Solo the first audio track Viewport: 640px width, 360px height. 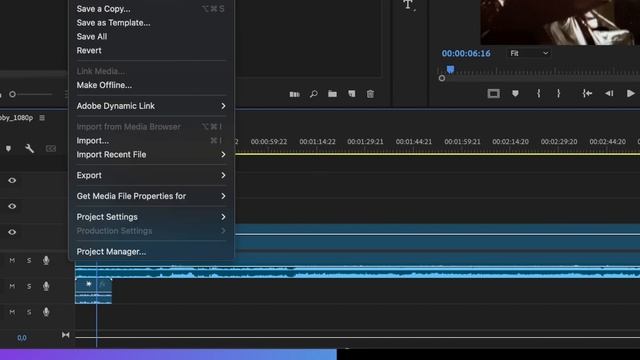coord(29,260)
